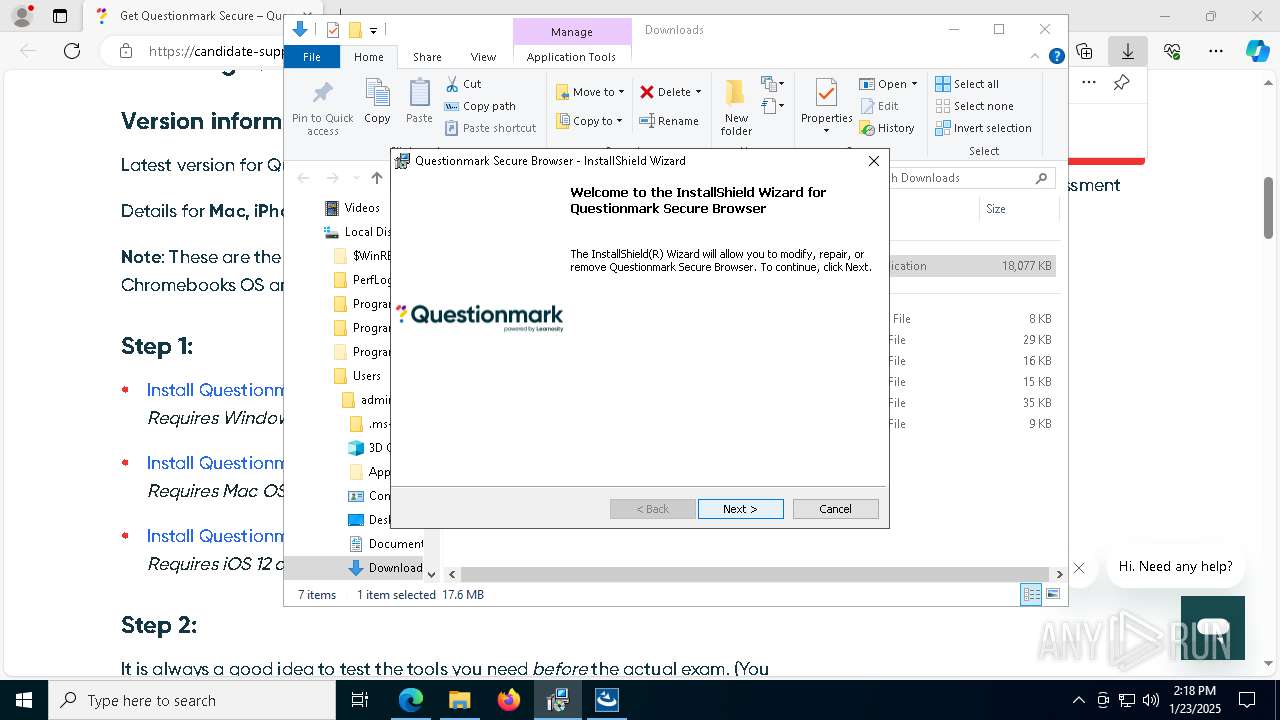This screenshot has height=720, width=1280.
Task: Create a New folder
Action: pos(736,108)
